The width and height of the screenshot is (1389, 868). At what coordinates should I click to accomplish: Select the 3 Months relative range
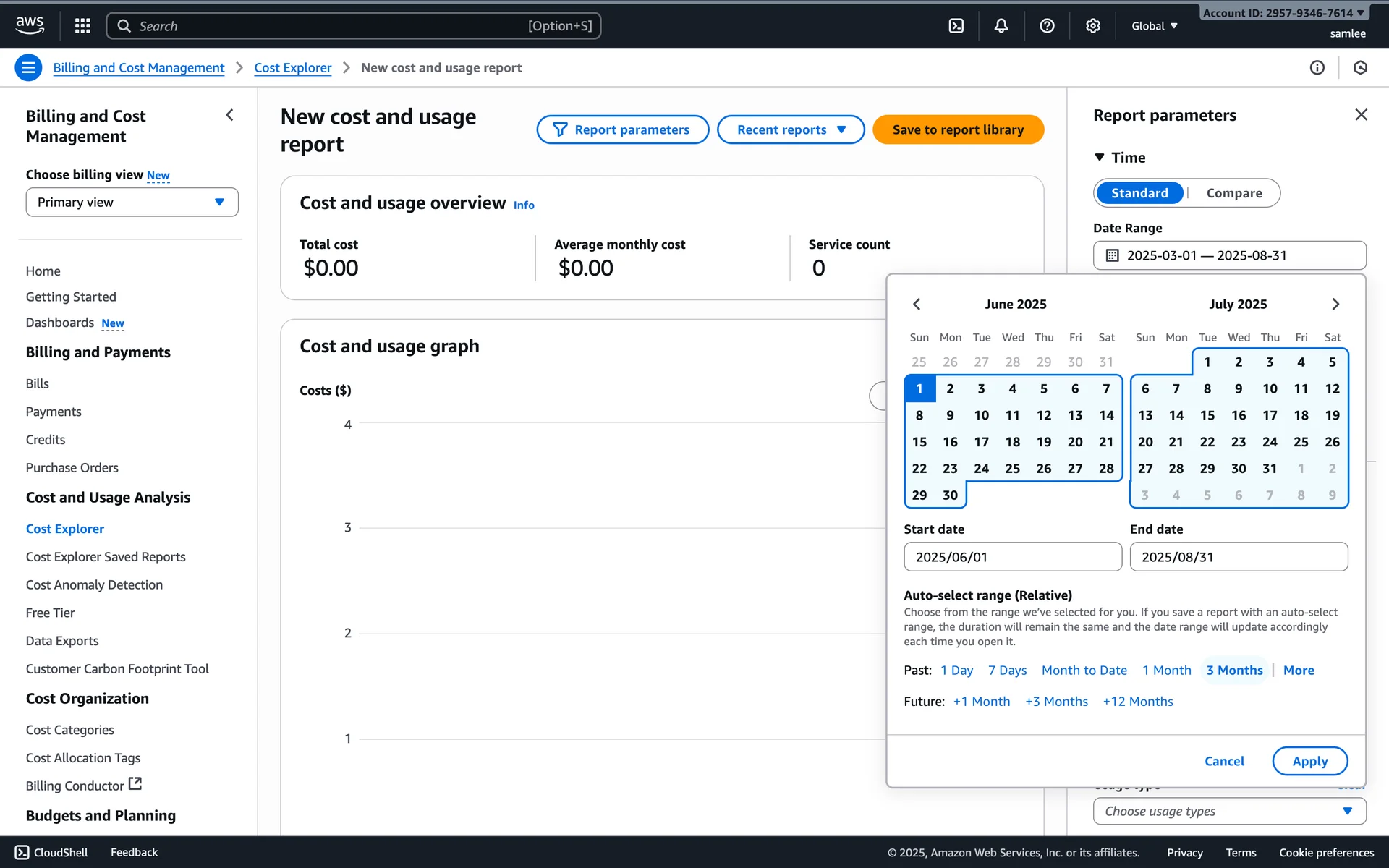click(x=1234, y=671)
